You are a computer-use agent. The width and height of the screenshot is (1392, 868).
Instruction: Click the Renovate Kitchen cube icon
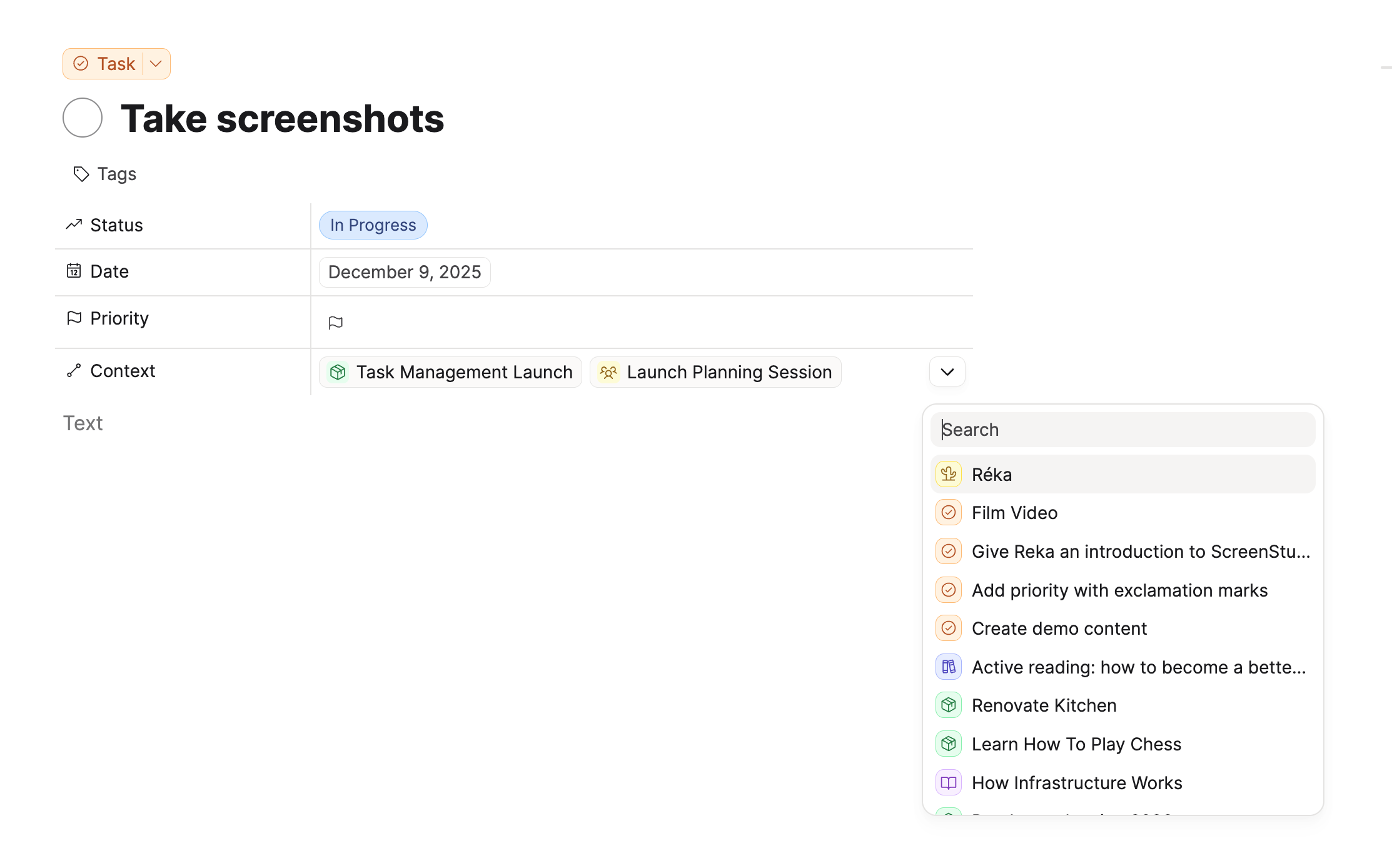[x=949, y=705]
